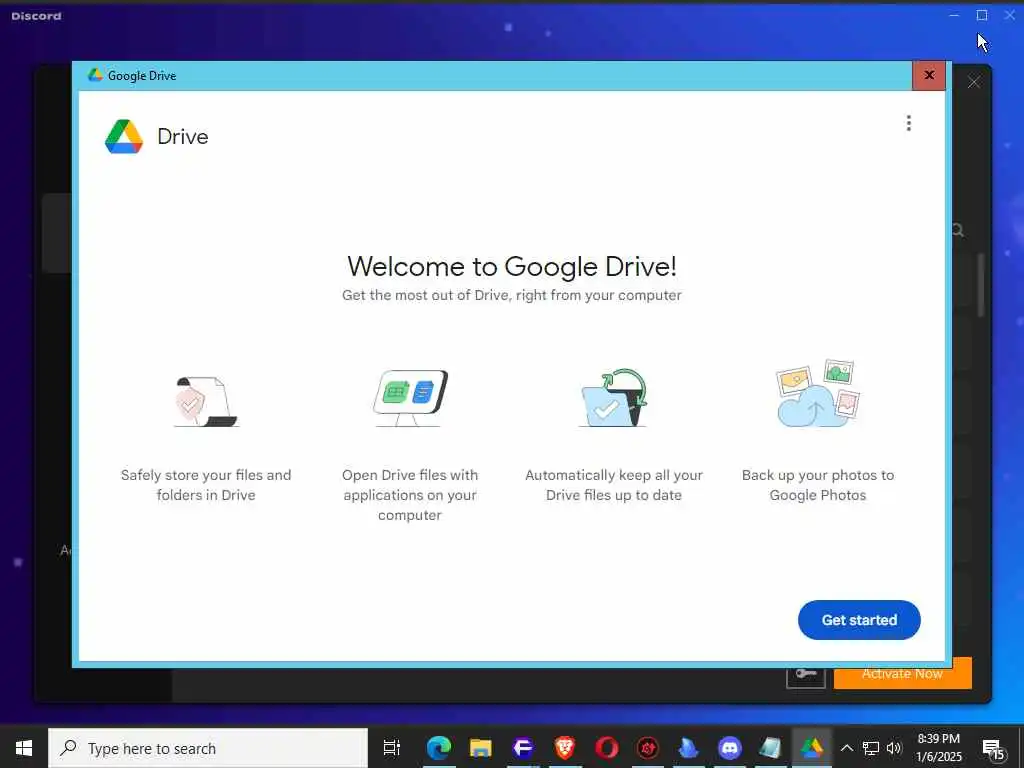Image resolution: width=1024 pixels, height=768 pixels.
Task: Click the background window's vertical scrollbar
Action: tap(980, 285)
